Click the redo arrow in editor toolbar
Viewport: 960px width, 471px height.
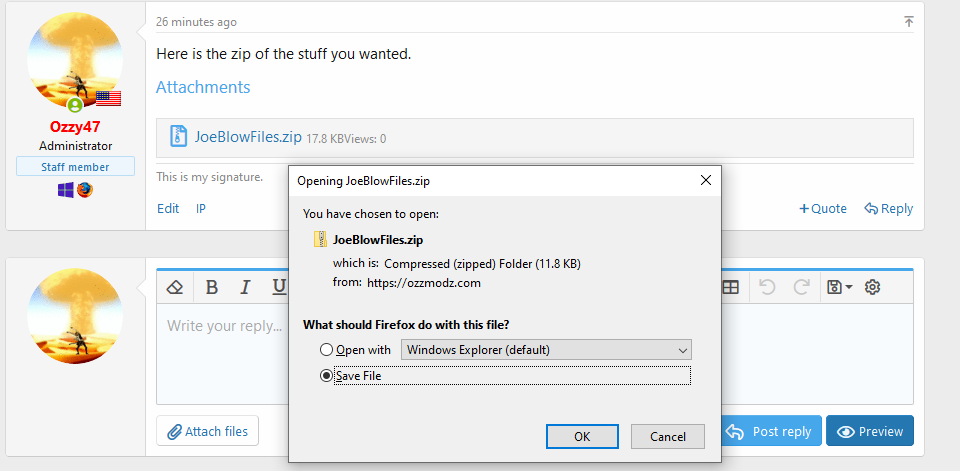click(x=801, y=287)
